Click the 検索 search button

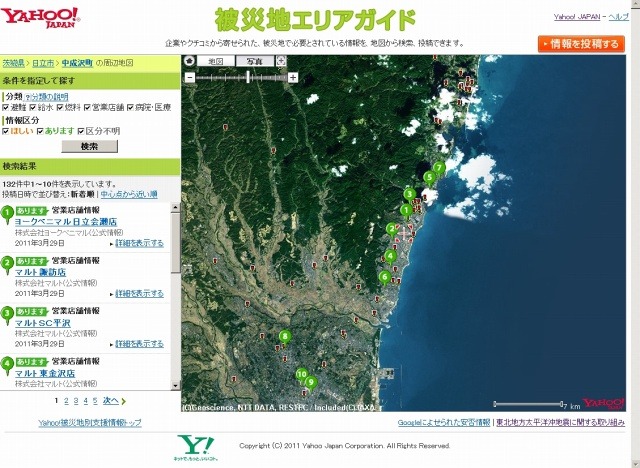pos(89,146)
